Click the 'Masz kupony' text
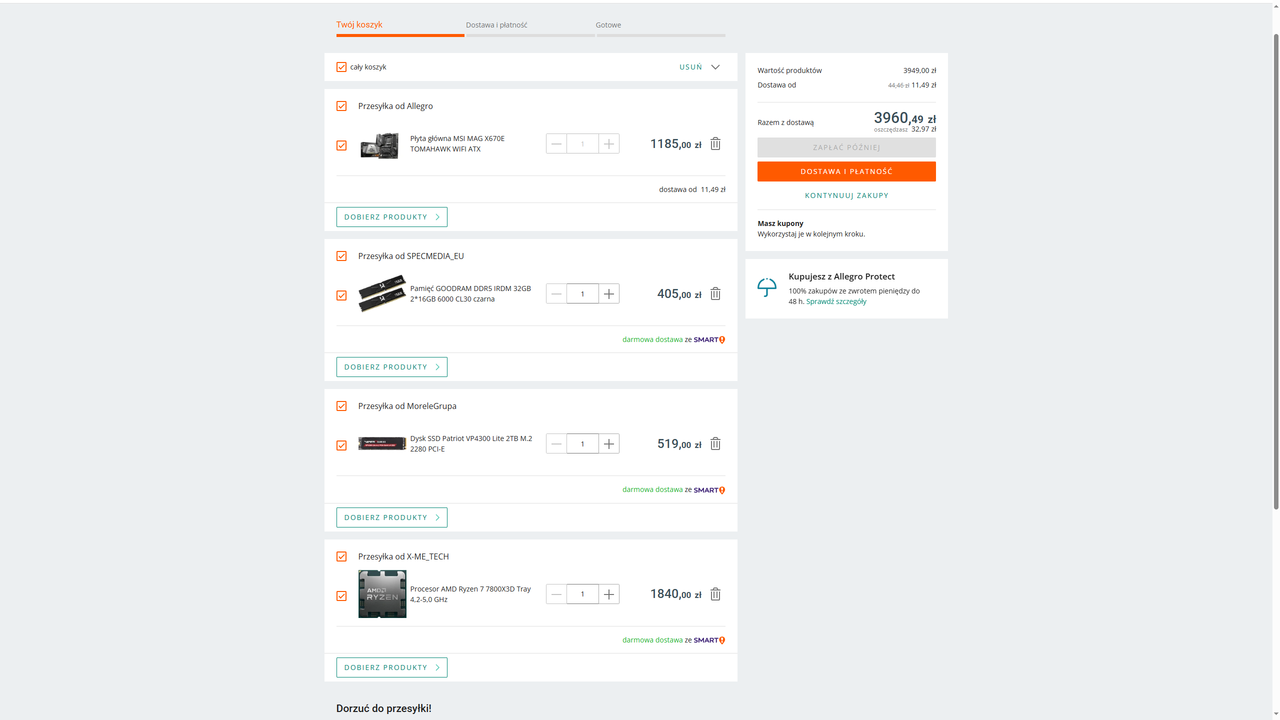This screenshot has width=1280, height=720. click(x=780, y=224)
